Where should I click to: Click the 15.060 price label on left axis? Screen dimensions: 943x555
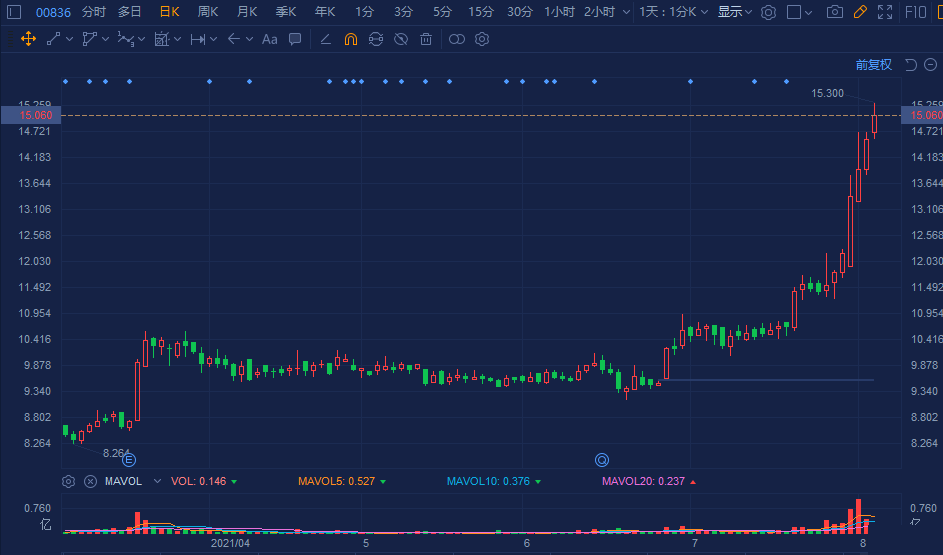point(31,115)
